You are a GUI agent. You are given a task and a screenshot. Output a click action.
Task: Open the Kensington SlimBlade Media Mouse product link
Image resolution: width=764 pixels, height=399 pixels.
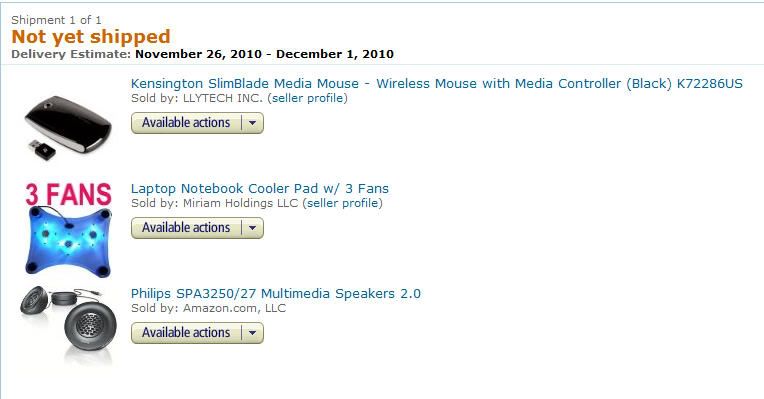click(x=437, y=84)
